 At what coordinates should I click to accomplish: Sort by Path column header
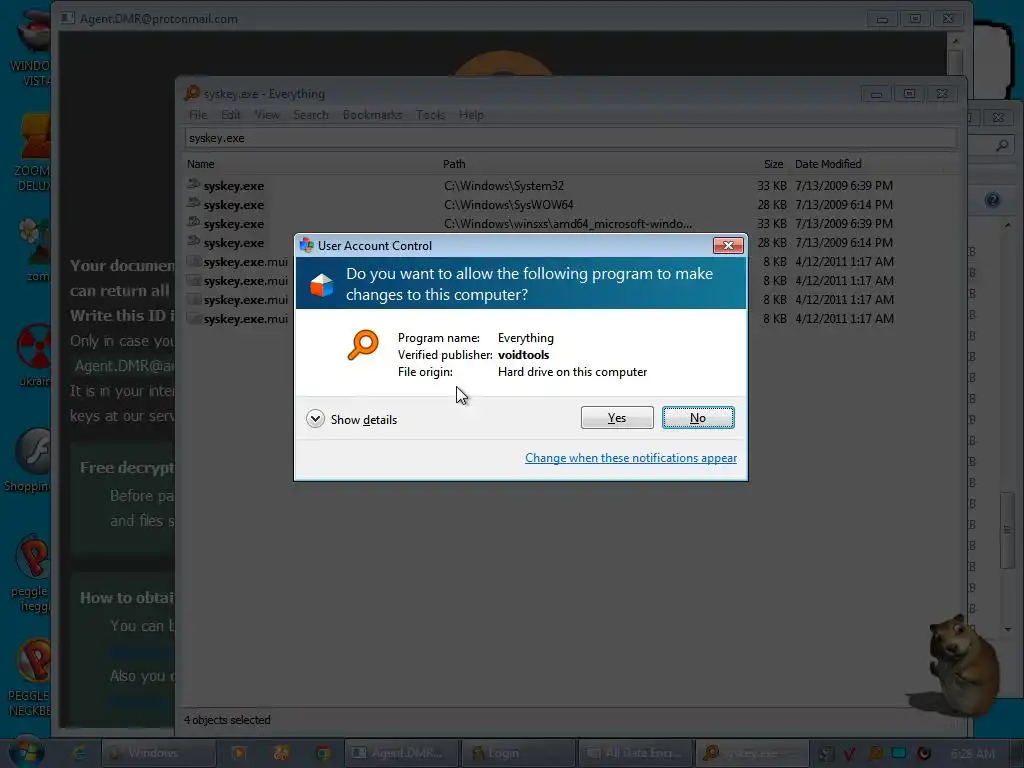coord(454,164)
